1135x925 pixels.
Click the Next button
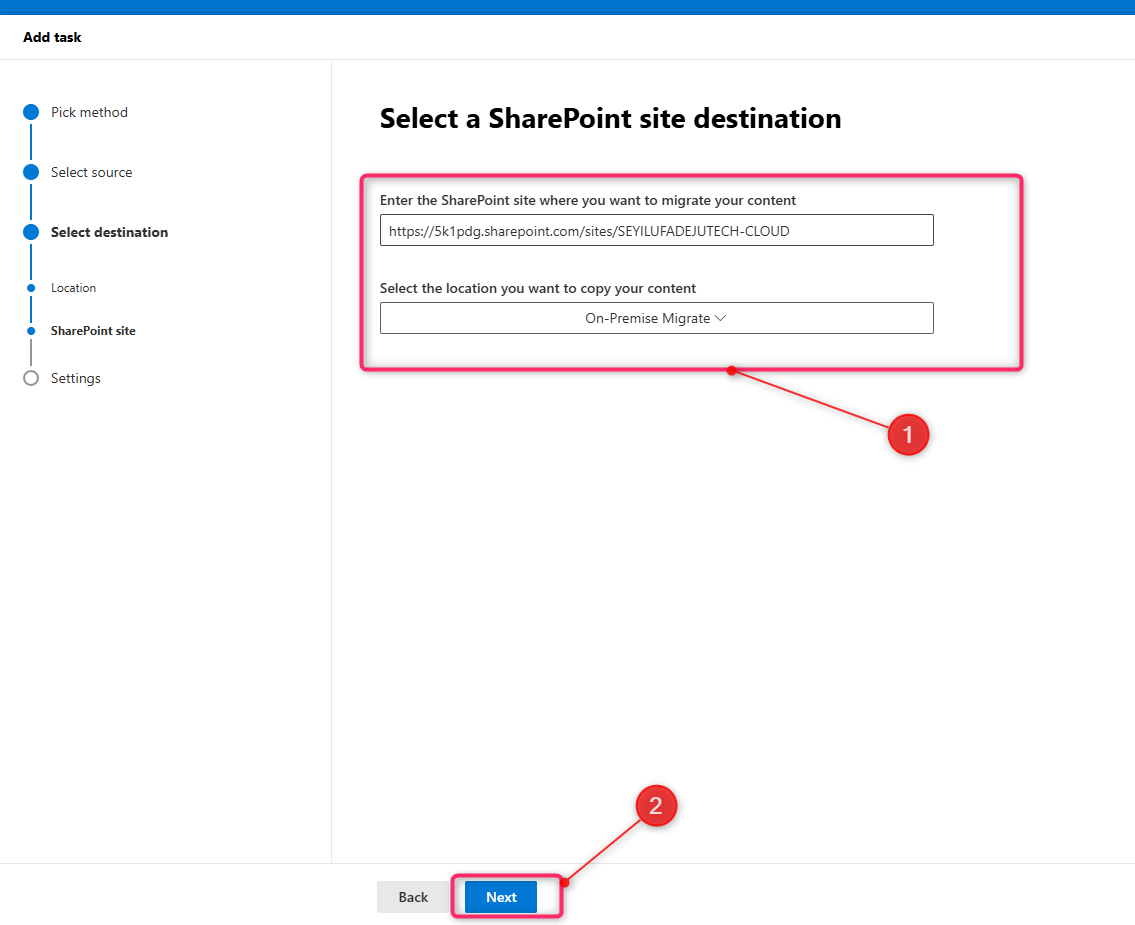coord(501,897)
